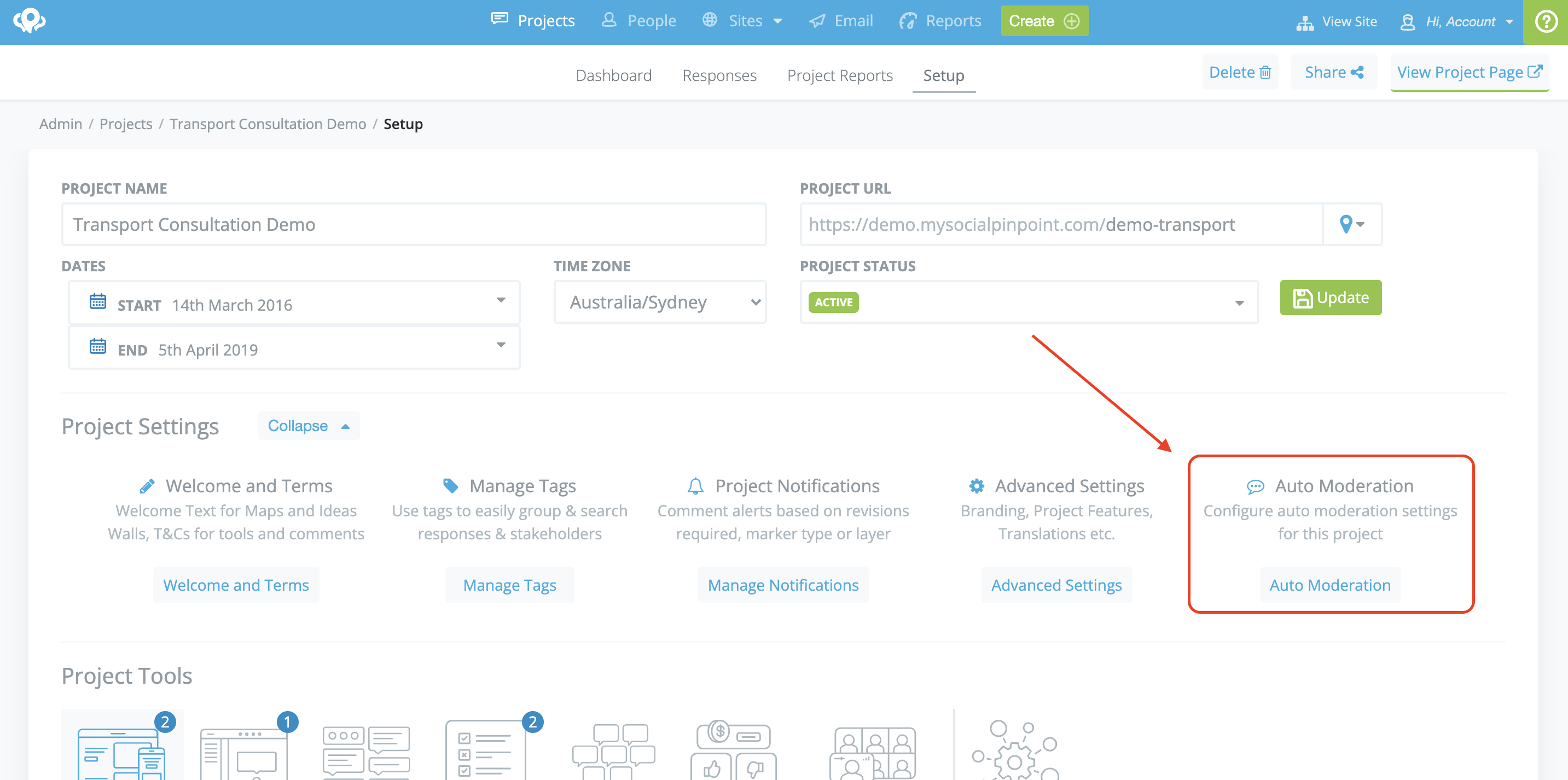Click the Advanced Settings button

tap(1056, 585)
